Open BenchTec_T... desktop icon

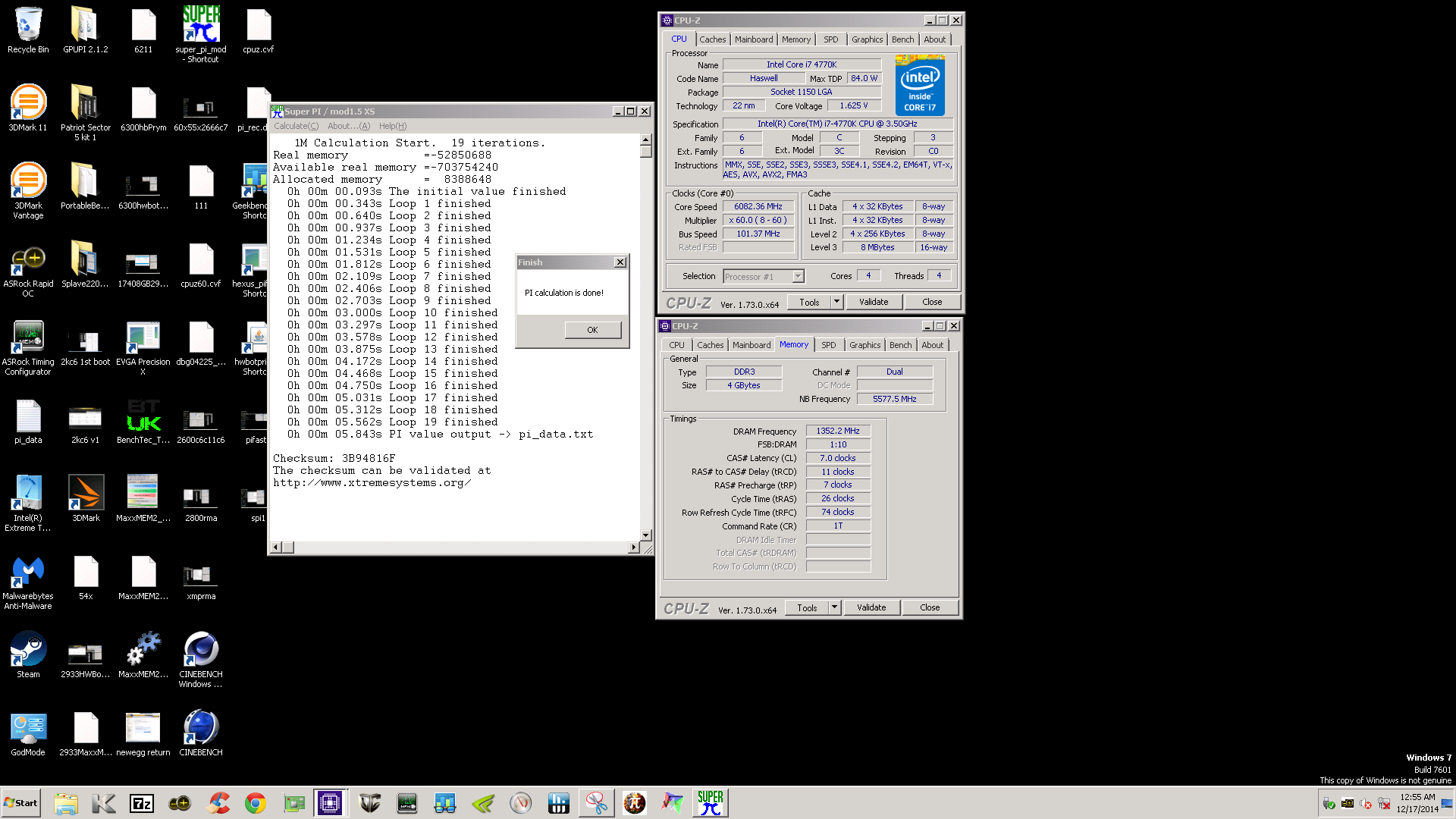click(143, 421)
